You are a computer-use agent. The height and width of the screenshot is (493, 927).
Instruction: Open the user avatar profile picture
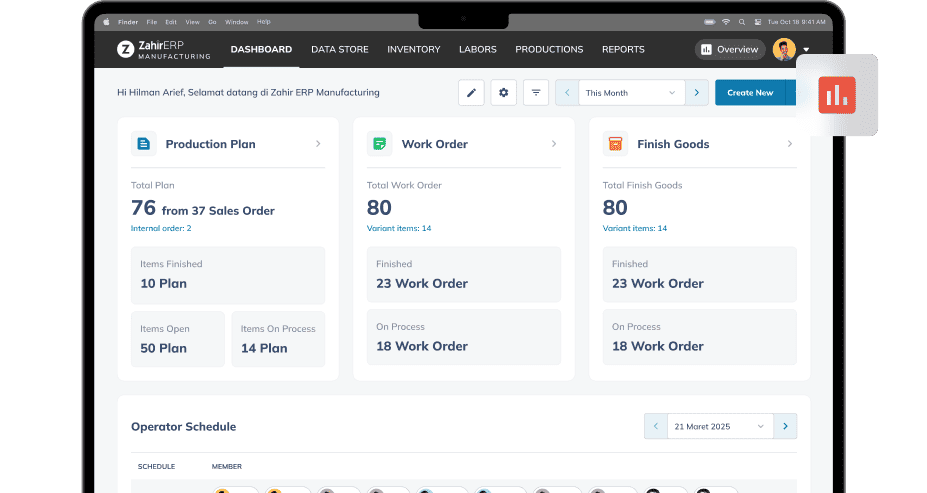click(x=784, y=50)
